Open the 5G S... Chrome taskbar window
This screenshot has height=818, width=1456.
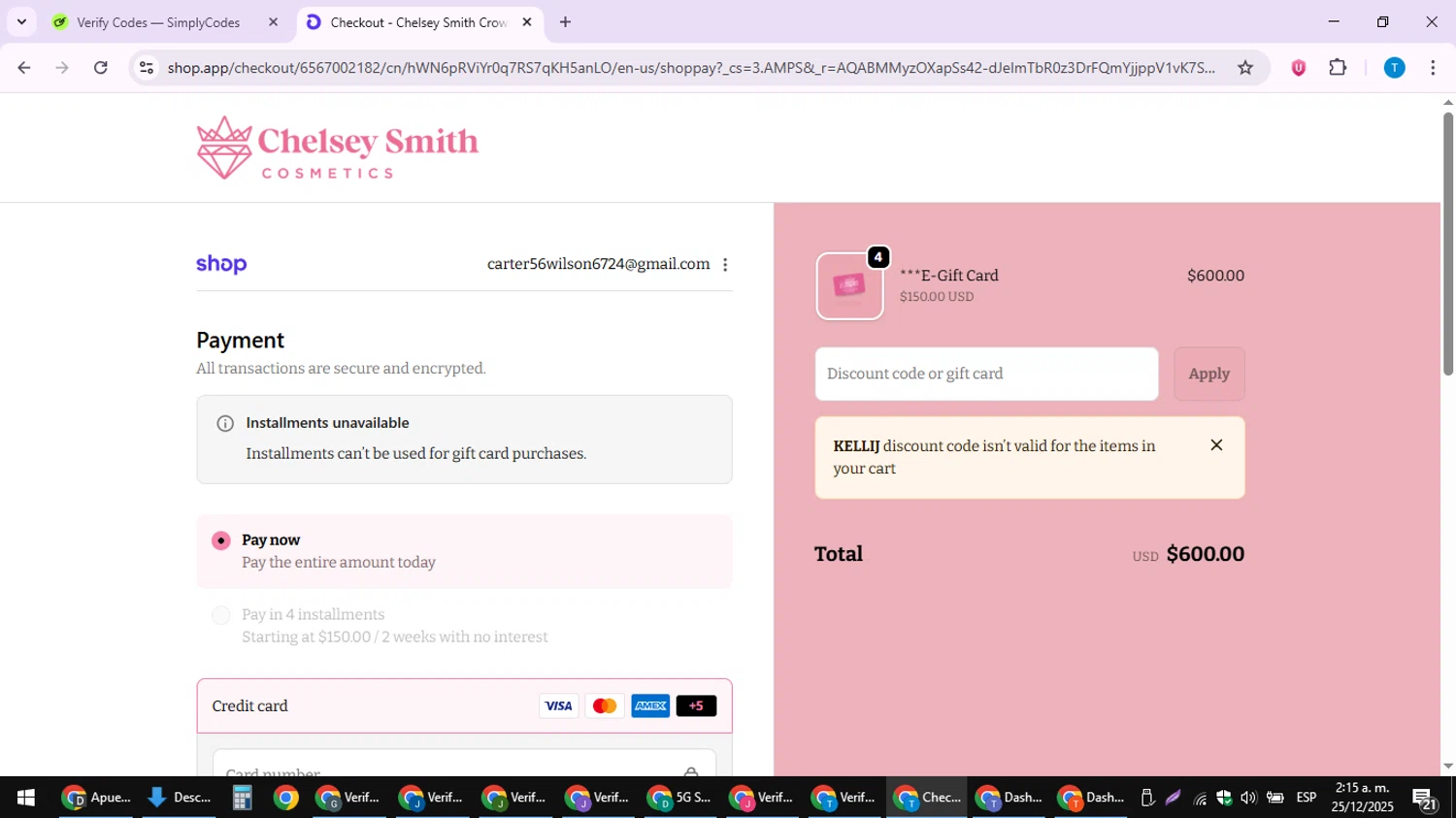(680, 798)
